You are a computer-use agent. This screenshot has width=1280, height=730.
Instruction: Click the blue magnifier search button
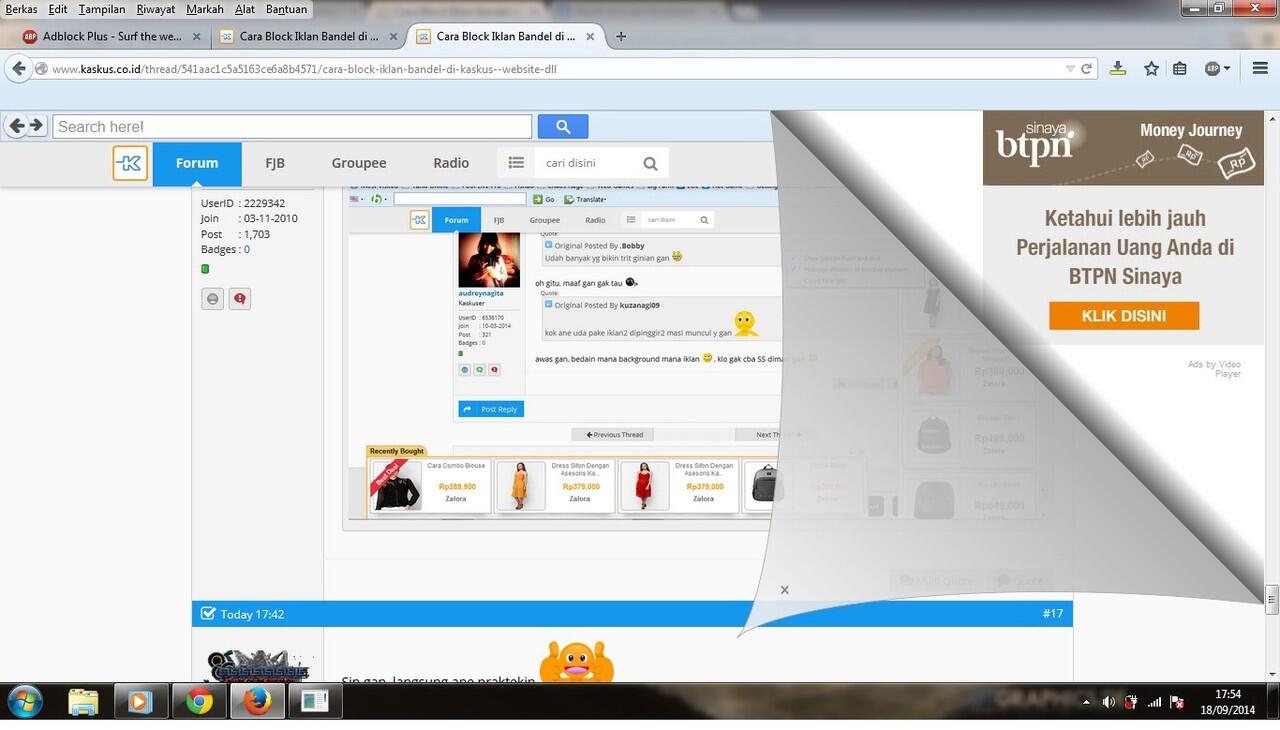click(x=563, y=127)
